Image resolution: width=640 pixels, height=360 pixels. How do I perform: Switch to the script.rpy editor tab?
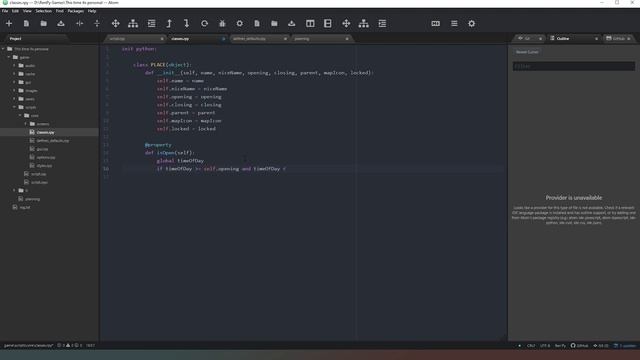click(135, 39)
